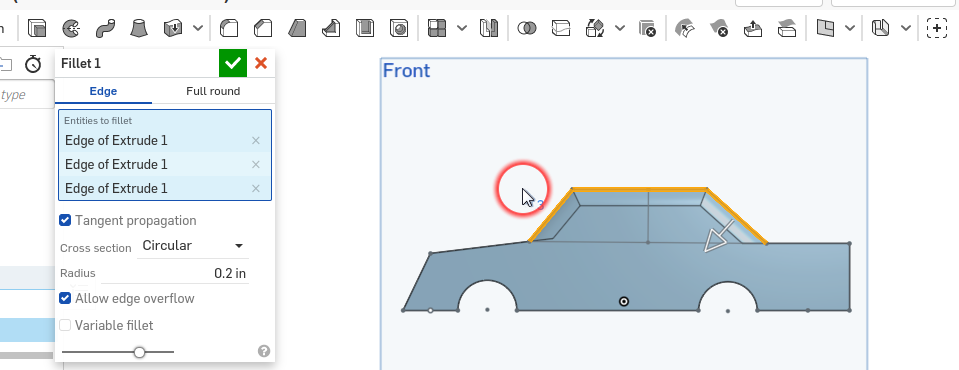
Task: Select the Mirror tool
Action: pyautogui.click(x=489, y=28)
